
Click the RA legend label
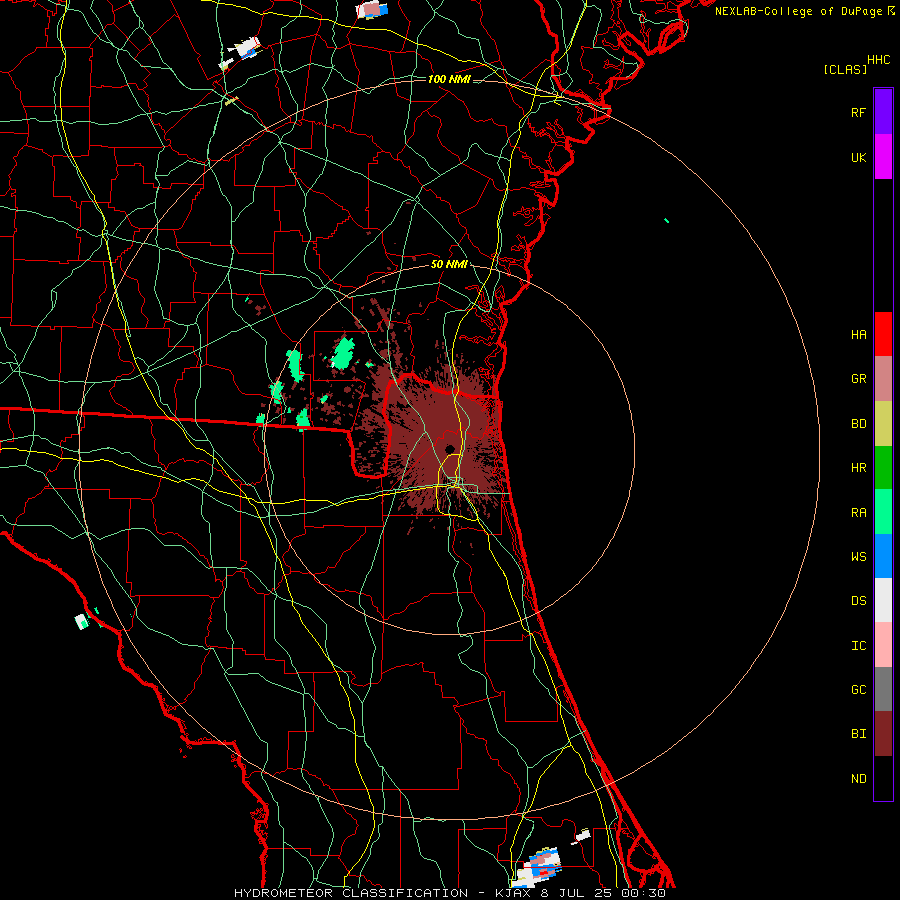[859, 512]
